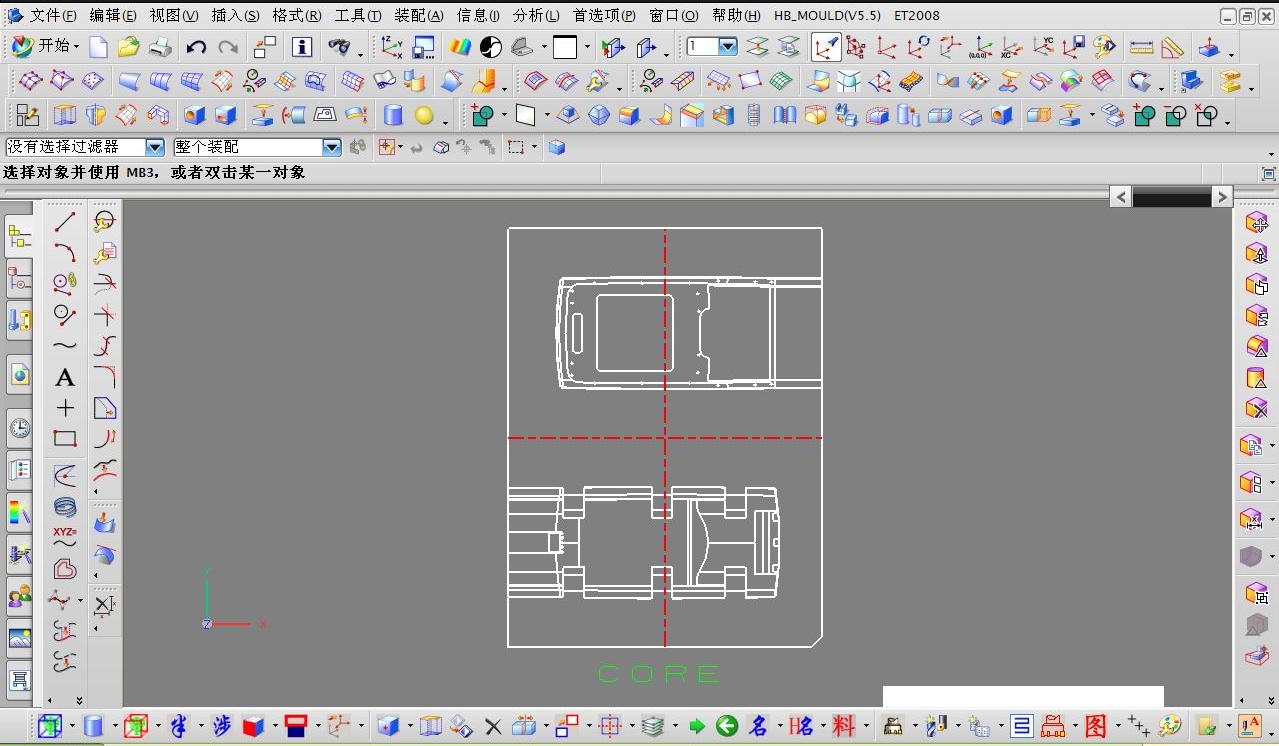
Task: Create a cylinder with the Cylinder icon
Action: coord(393,115)
